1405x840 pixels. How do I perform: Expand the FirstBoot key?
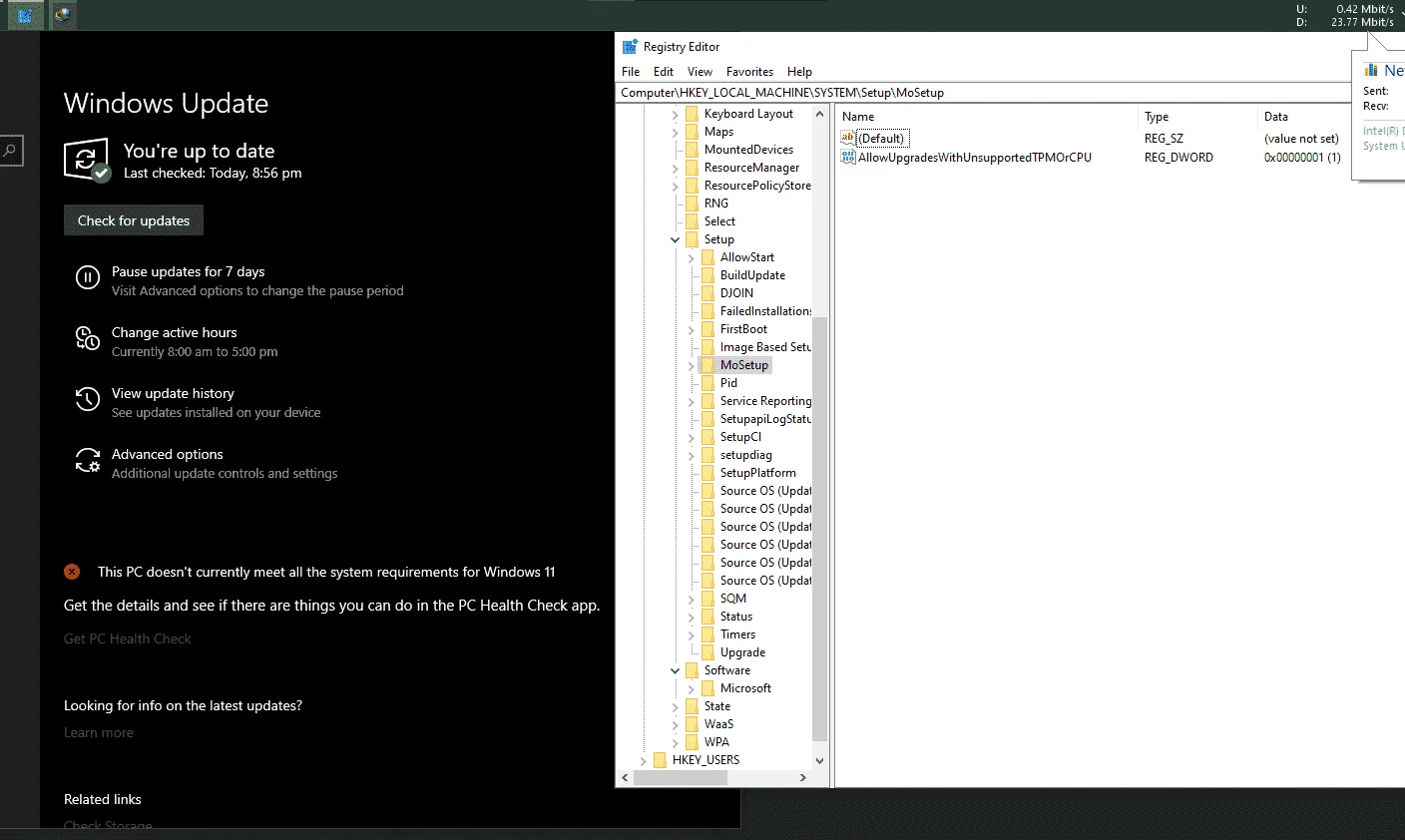pyautogui.click(x=692, y=329)
